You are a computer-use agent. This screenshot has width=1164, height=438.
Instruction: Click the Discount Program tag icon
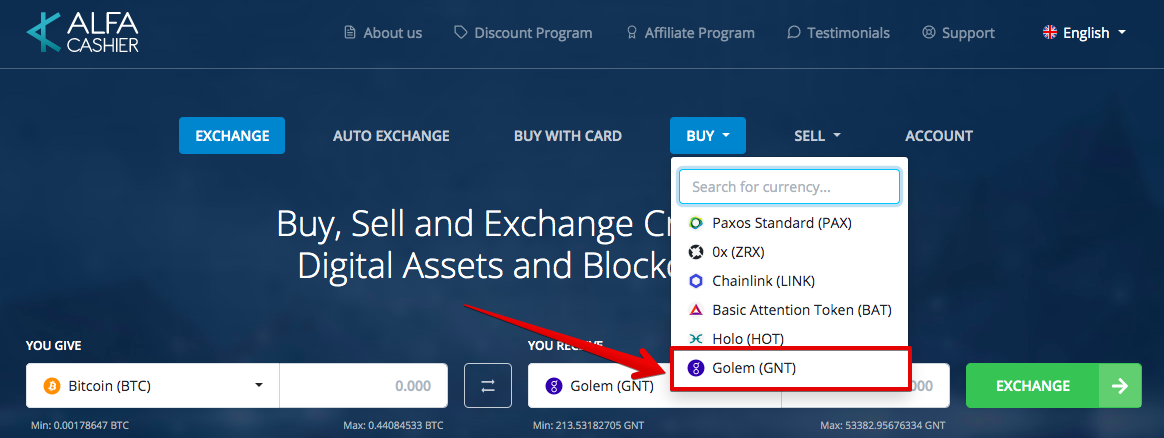tap(461, 33)
